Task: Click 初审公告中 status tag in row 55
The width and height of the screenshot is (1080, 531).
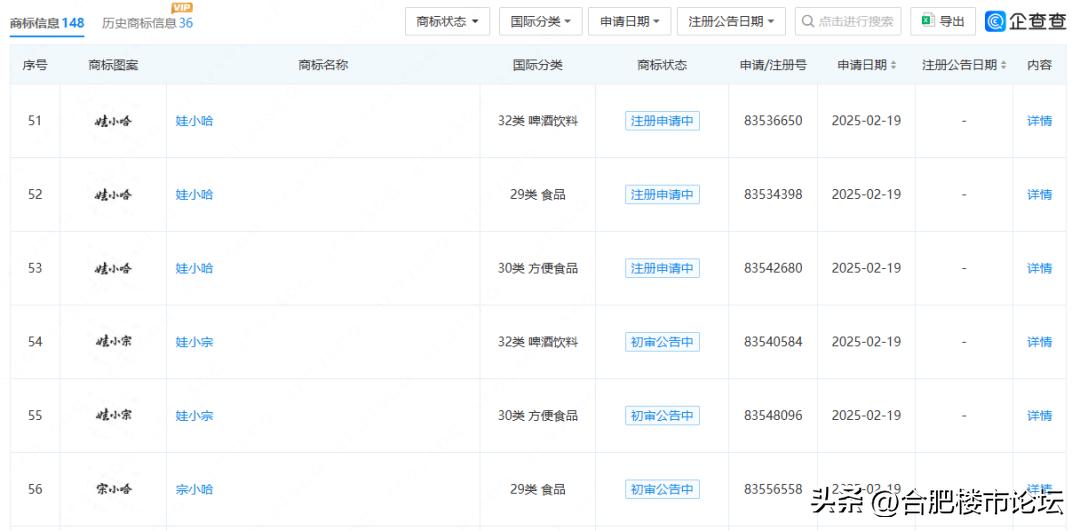Action: [x=662, y=416]
